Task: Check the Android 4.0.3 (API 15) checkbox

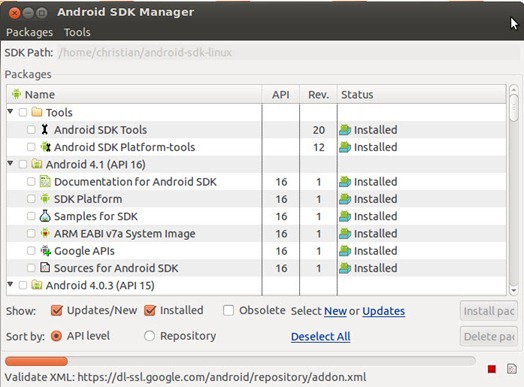Action: tap(23, 285)
